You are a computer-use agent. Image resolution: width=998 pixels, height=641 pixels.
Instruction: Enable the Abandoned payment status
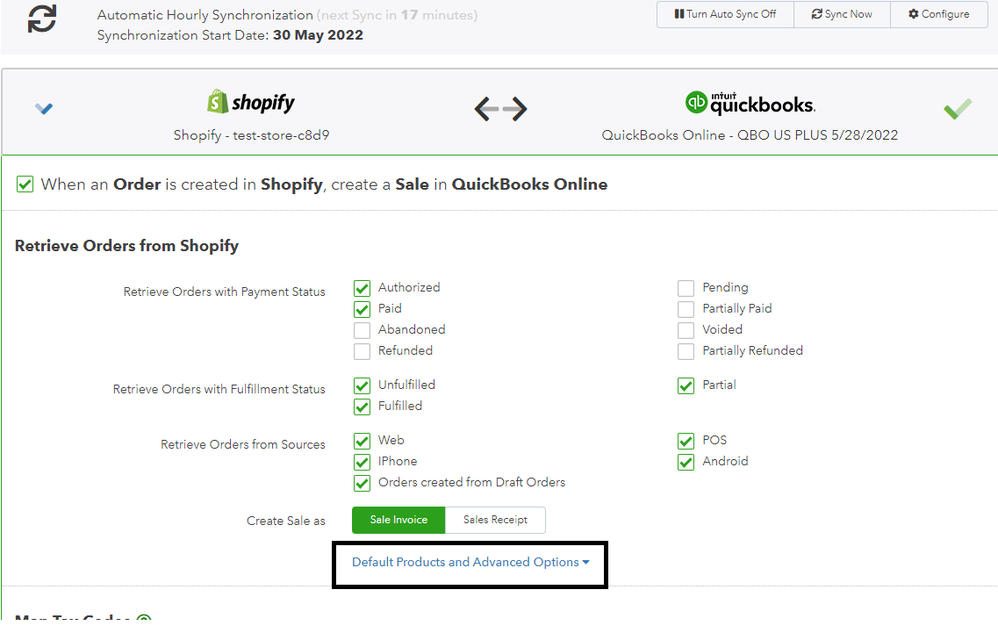[x=362, y=330]
